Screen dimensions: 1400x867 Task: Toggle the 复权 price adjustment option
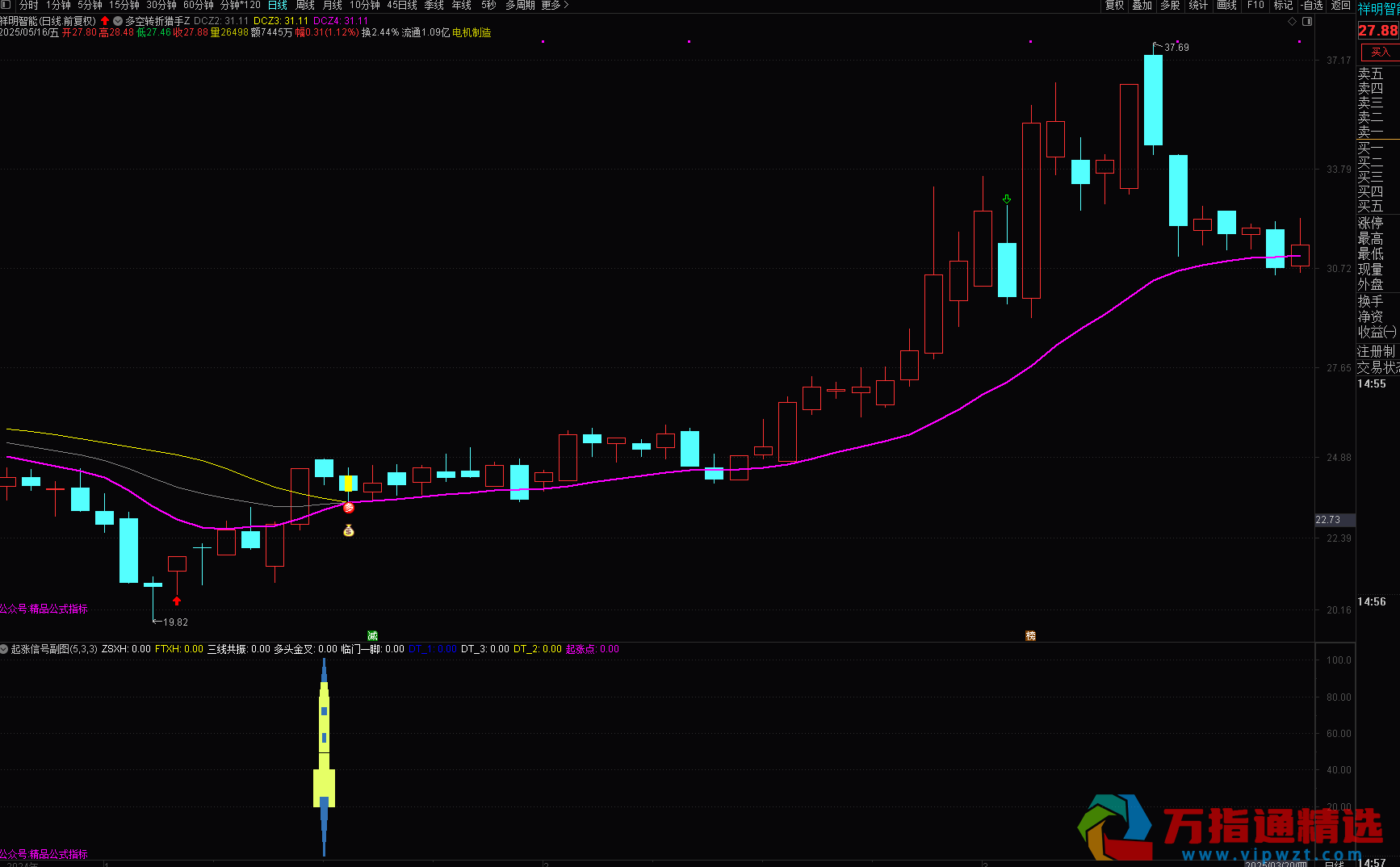click(1114, 6)
